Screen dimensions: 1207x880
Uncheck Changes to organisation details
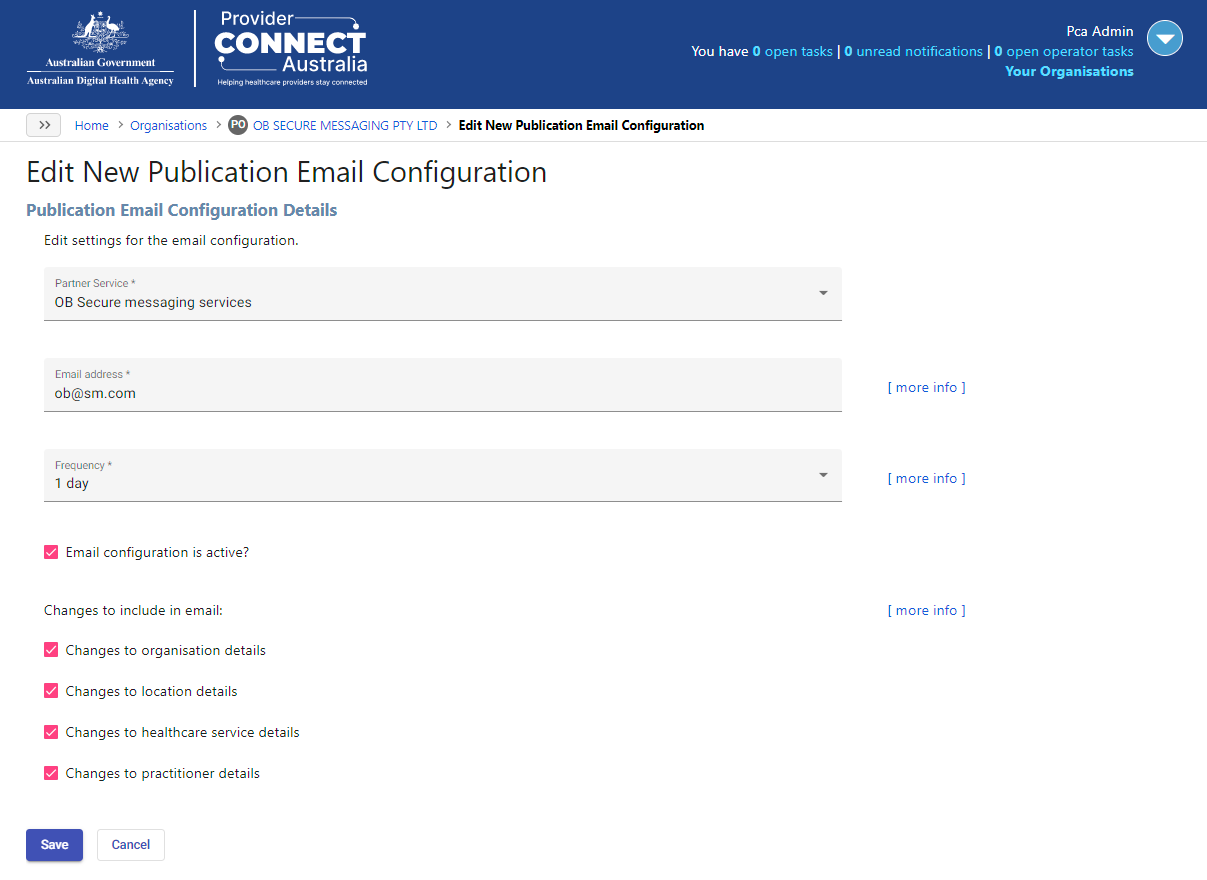(51, 649)
